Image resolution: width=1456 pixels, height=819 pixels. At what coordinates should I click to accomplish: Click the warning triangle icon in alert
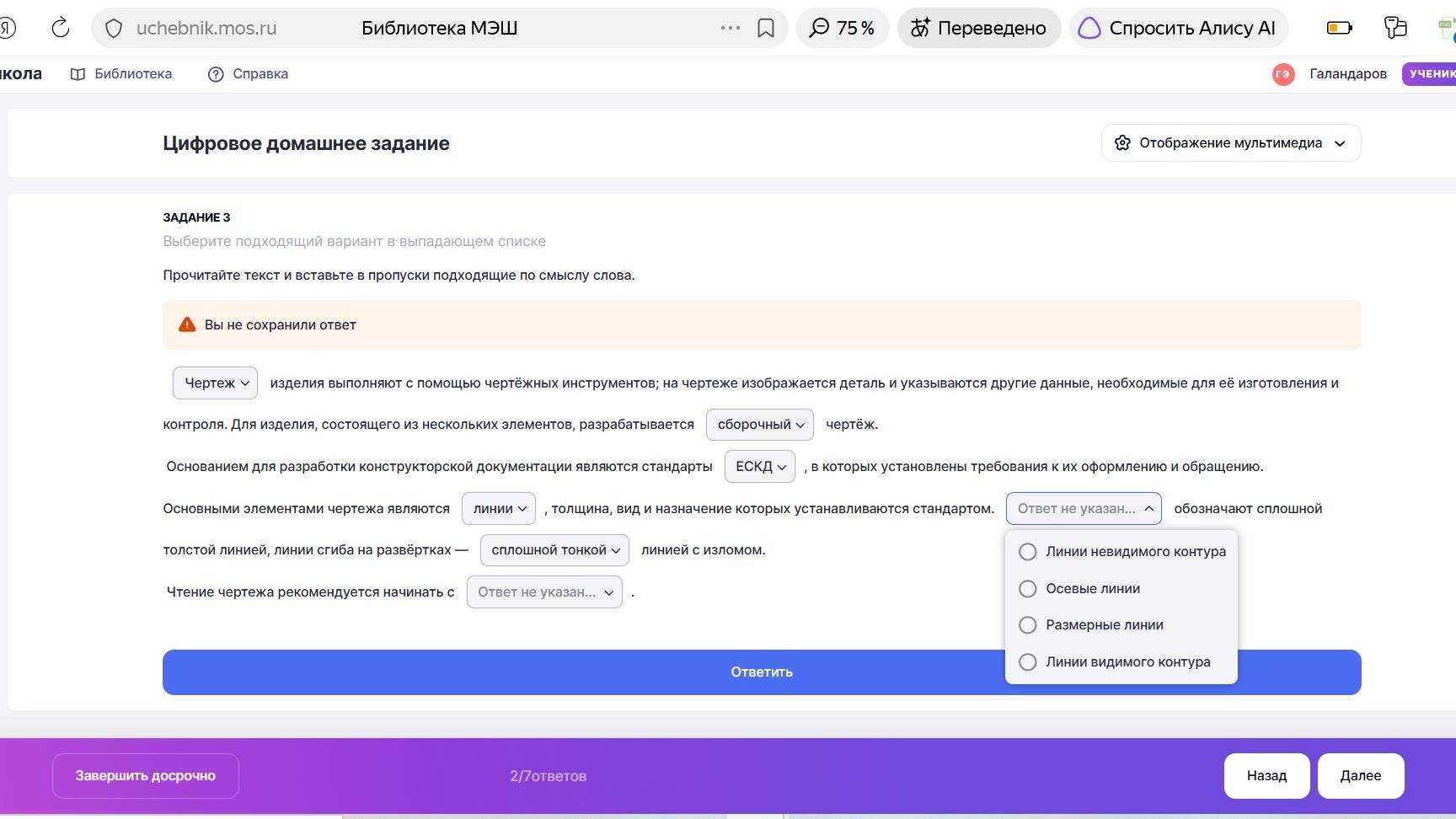tap(187, 324)
